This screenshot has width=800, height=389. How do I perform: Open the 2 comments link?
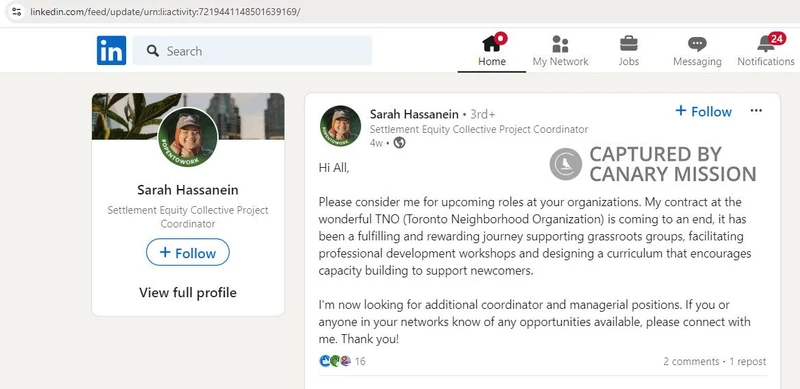pos(691,361)
